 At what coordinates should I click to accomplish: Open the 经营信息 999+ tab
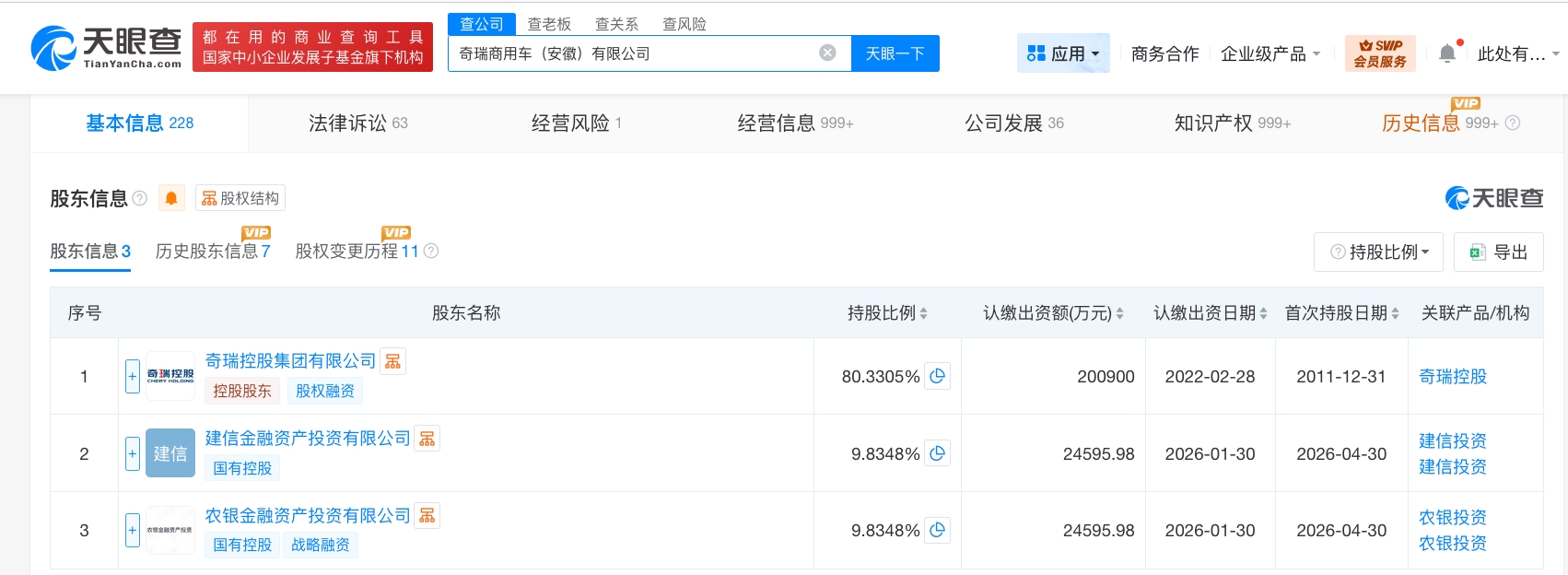coord(795,123)
